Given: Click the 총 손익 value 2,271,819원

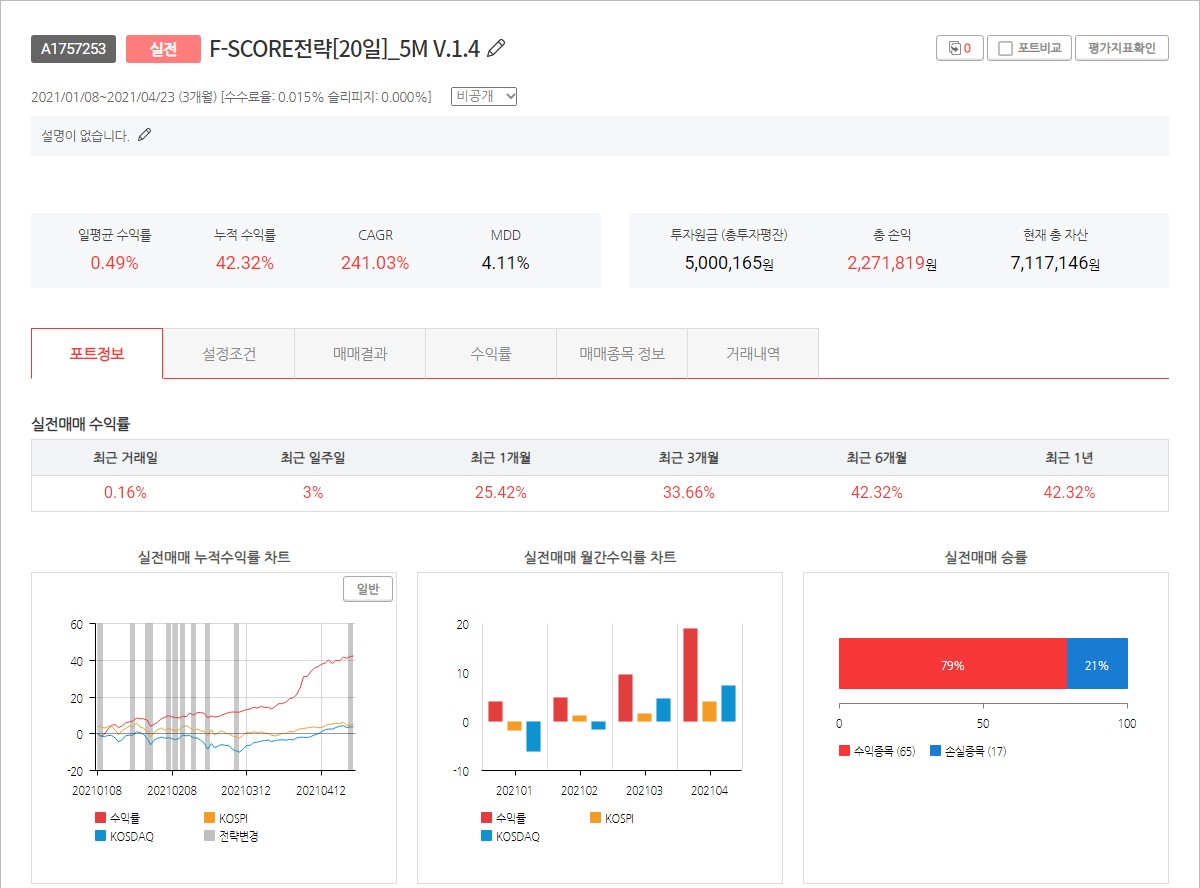Looking at the screenshot, I should tap(891, 264).
